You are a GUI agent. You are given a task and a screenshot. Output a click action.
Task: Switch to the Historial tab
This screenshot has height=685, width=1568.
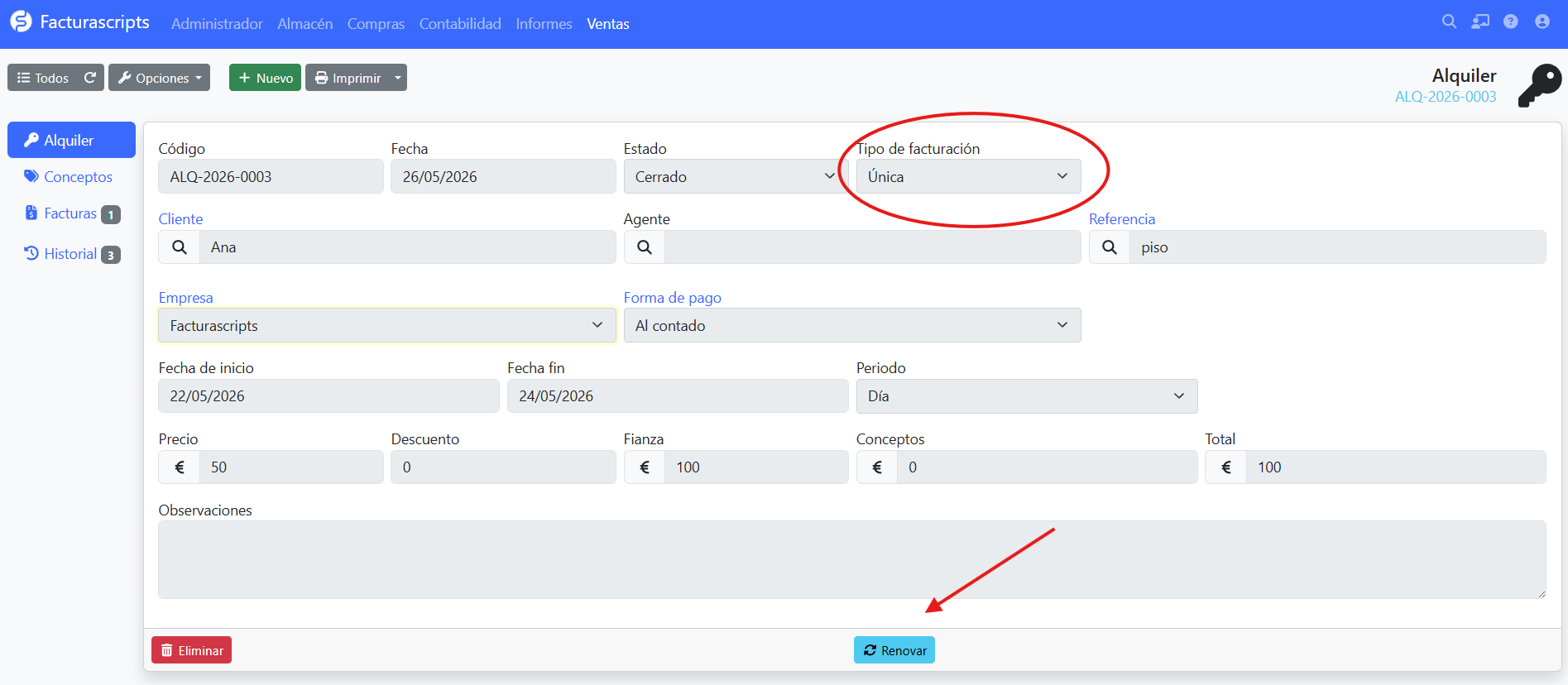click(x=72, y=254)
